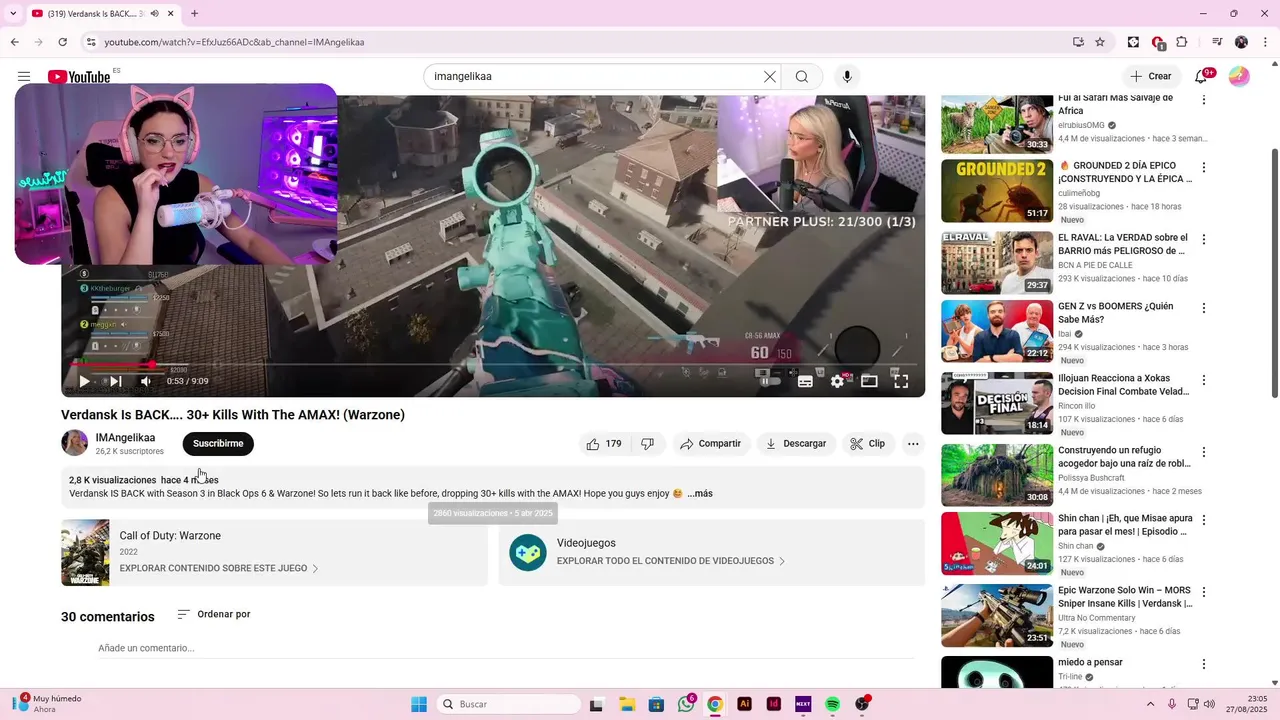The height and width of the screenshot is (720, 1280).
Task: Open the Muy húmedo weather widget
Action: (48, 704)
